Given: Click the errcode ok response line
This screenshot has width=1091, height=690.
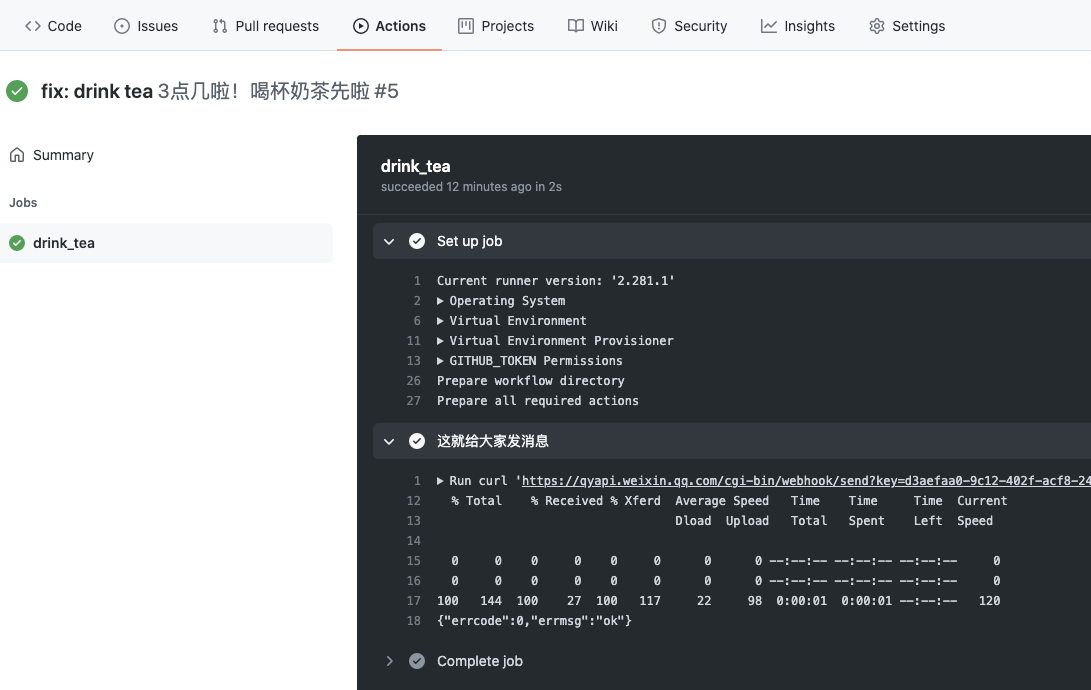Looking at the screenshot, I should point(534,620).
